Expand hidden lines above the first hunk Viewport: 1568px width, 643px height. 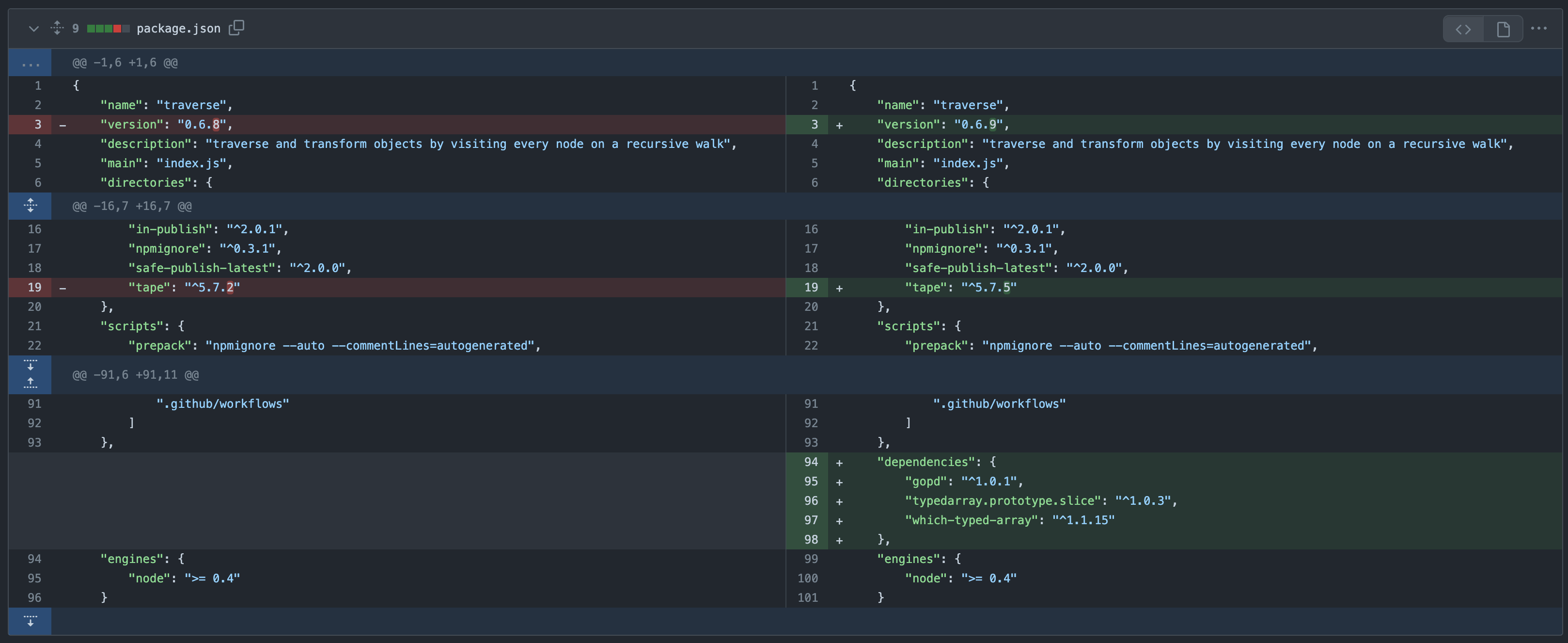[x=30, y=63]
